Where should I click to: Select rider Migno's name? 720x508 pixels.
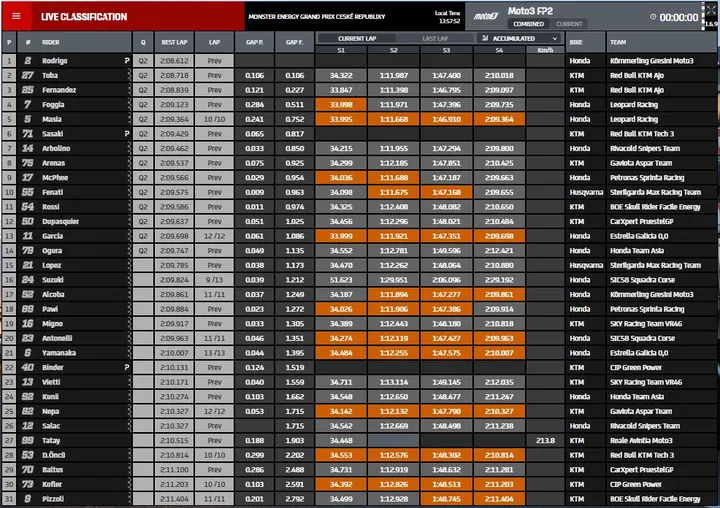[52, 324]
